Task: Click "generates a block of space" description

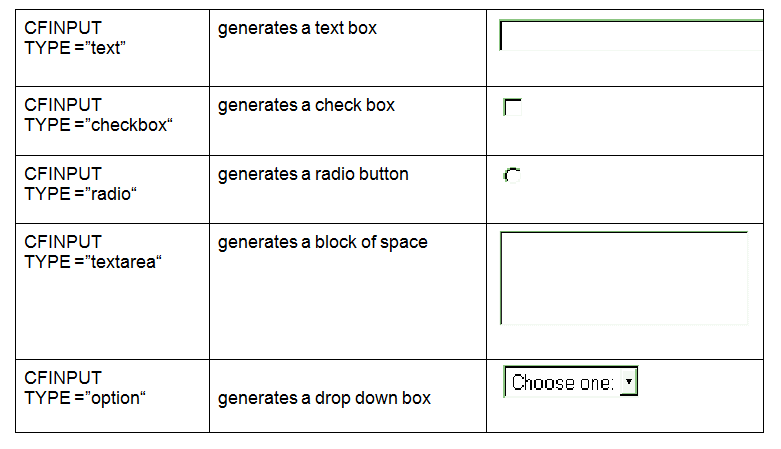Action: pos(322,242)
